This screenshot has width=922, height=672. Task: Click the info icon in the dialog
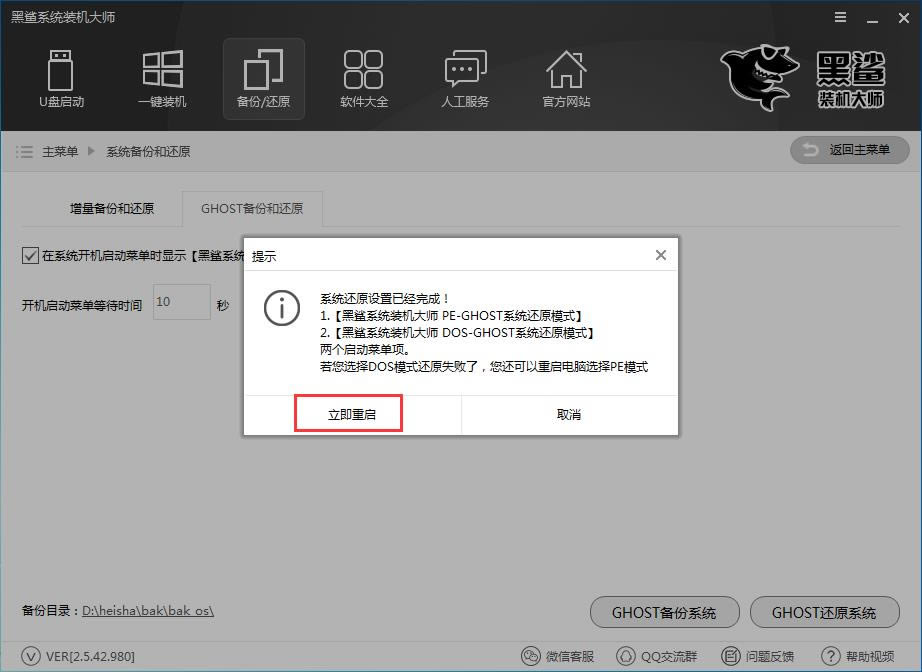(x=282, y=308)
